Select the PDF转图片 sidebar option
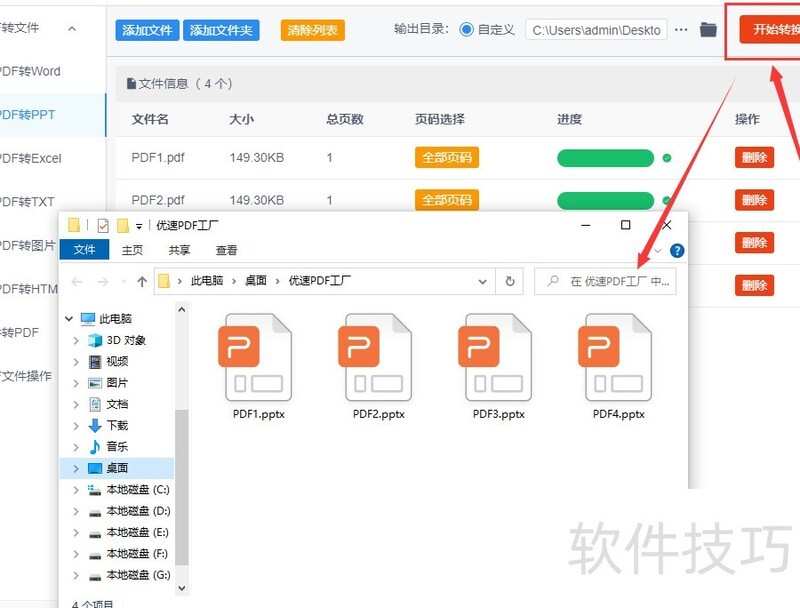Image resolution: width=800 pixels, height=608 pixels. click(25, 245)
